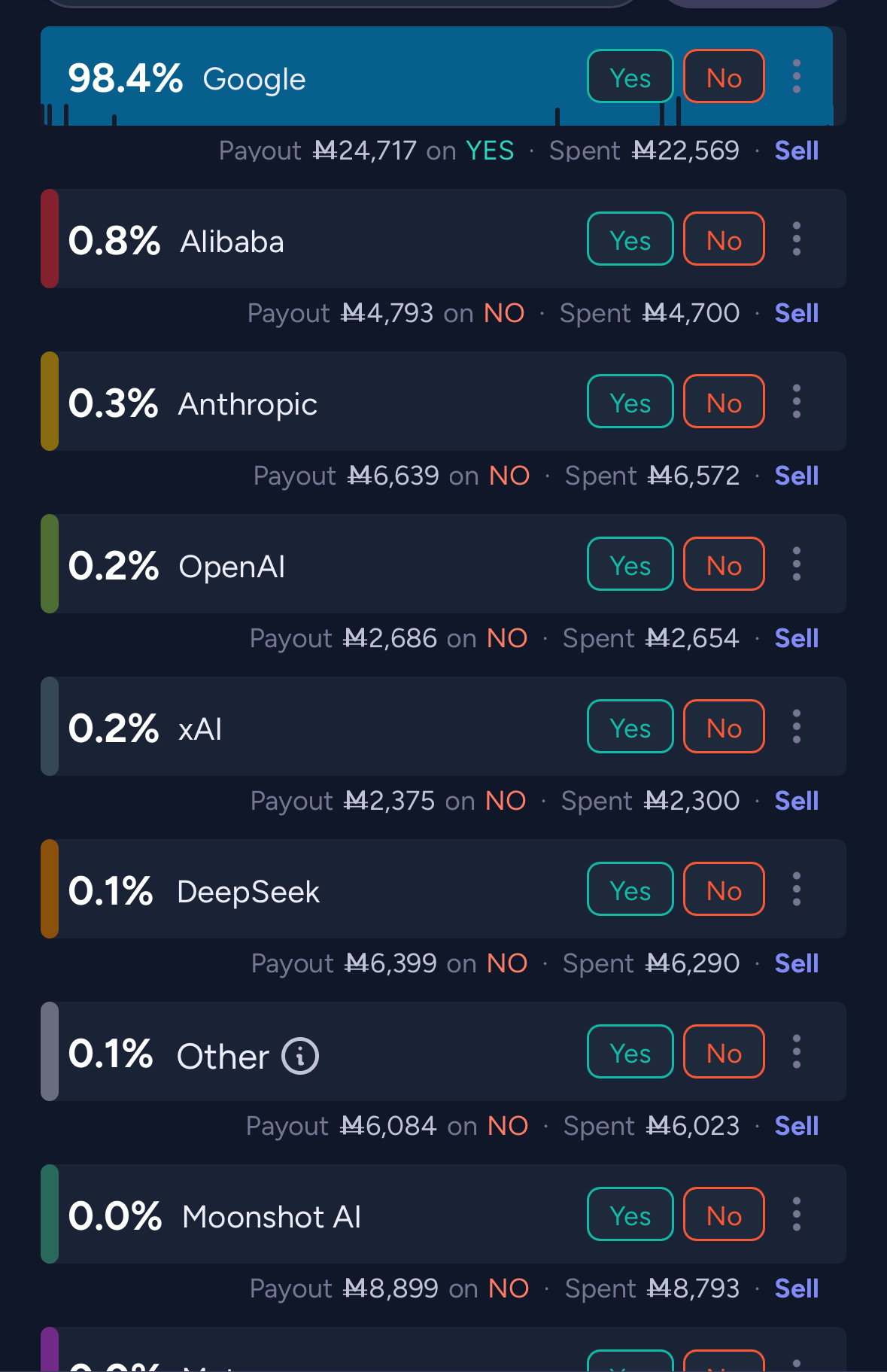Viewport: 887px width, 1372px height.
Task: Open the three-dot menu for Google
Action: (x=796, y=77)
